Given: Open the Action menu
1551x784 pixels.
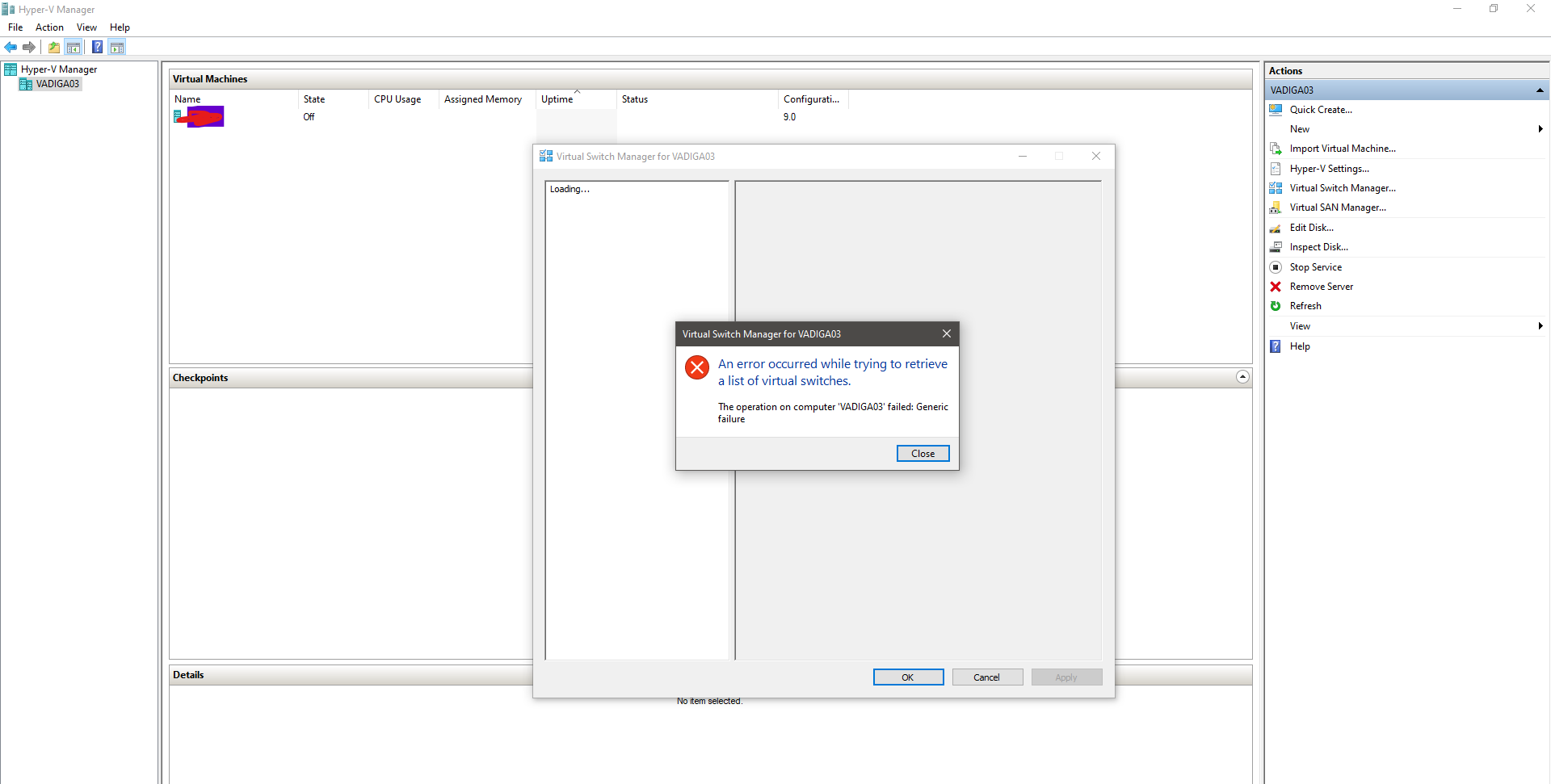Looking at the screenshot, I should [x=49, y=27].
